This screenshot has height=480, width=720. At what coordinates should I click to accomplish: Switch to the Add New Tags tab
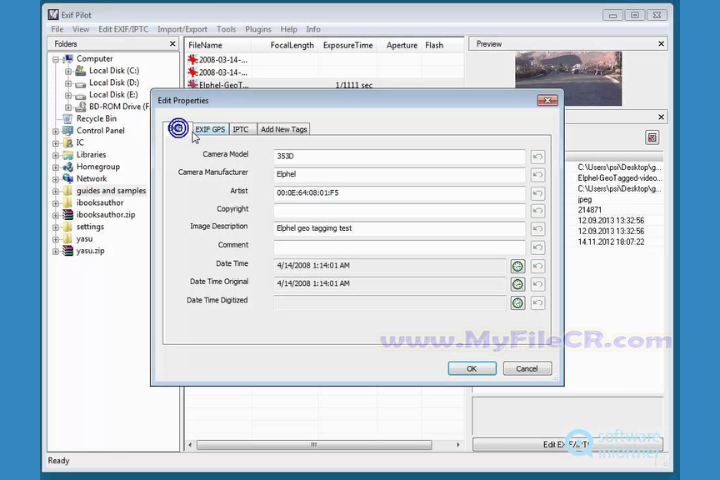click(x=284, y=129)
